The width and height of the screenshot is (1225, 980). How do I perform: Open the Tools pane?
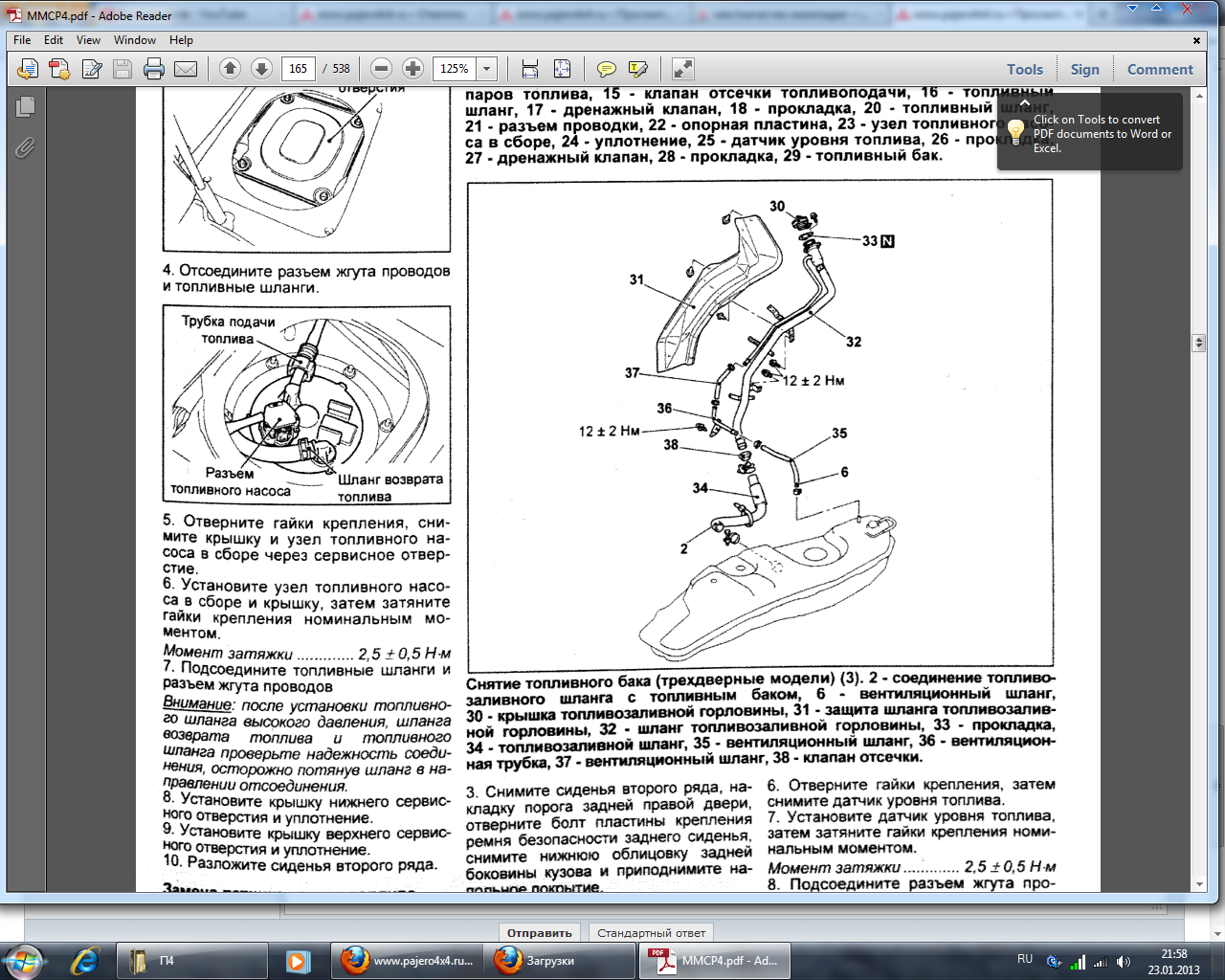tap(1024, 70)
